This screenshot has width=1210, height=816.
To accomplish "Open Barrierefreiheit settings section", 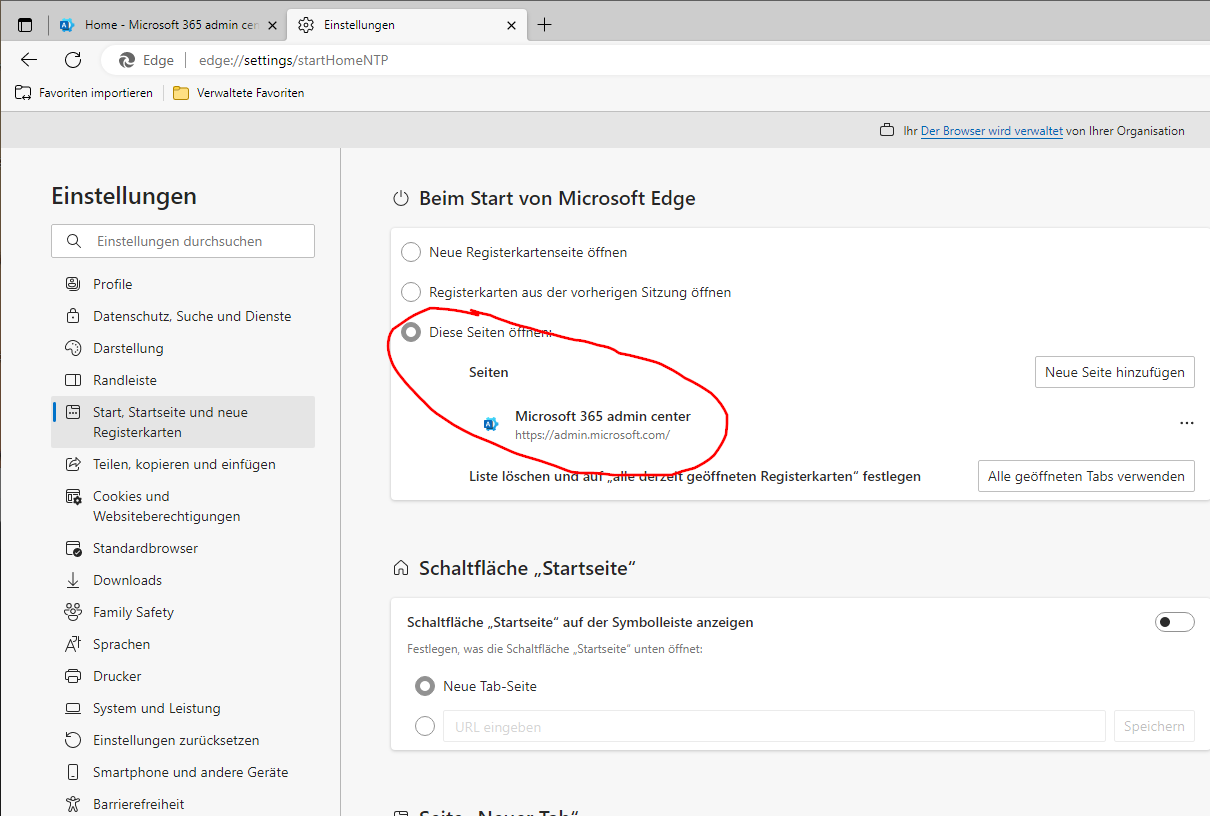I will (183, 804).
